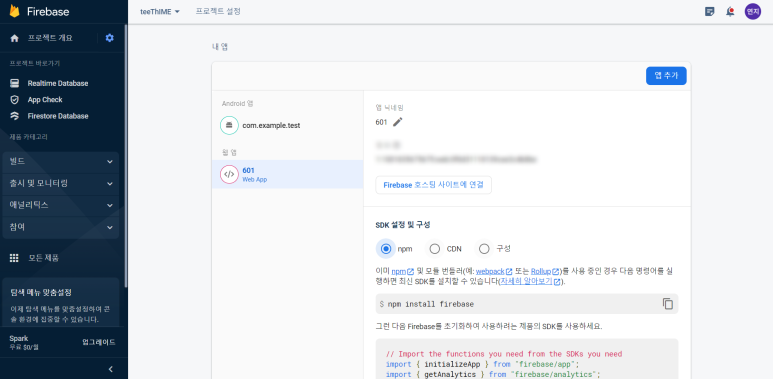Image resolution: width=773 pixels, height=379 pixels.
Task: Open the npm link in description
Action: (x=402, y=271)
